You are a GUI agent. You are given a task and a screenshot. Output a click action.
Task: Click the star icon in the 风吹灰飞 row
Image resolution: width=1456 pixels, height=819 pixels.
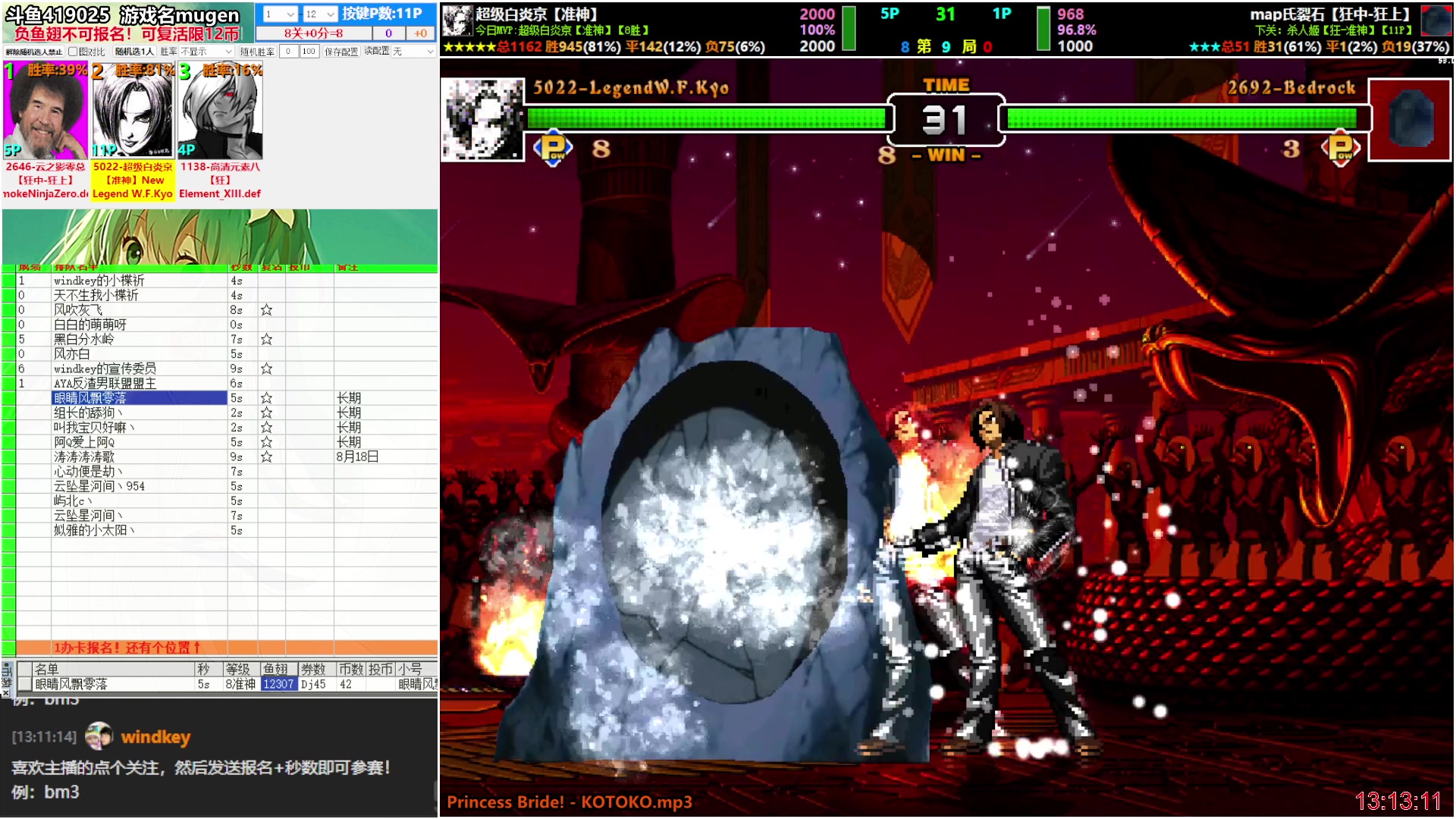click(x=266, y=310)
